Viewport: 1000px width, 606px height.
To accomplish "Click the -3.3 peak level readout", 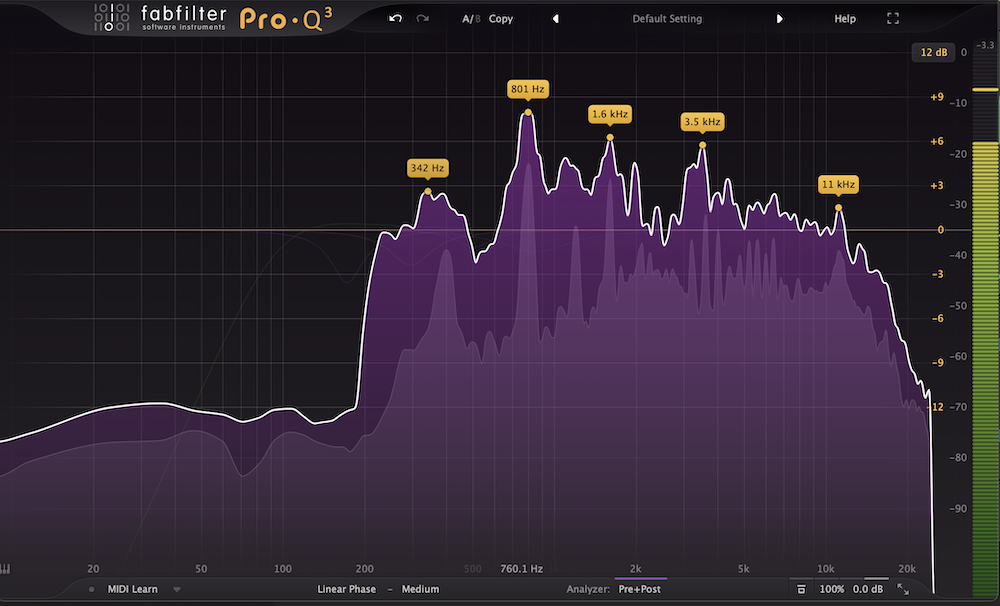I will [986, 45].
